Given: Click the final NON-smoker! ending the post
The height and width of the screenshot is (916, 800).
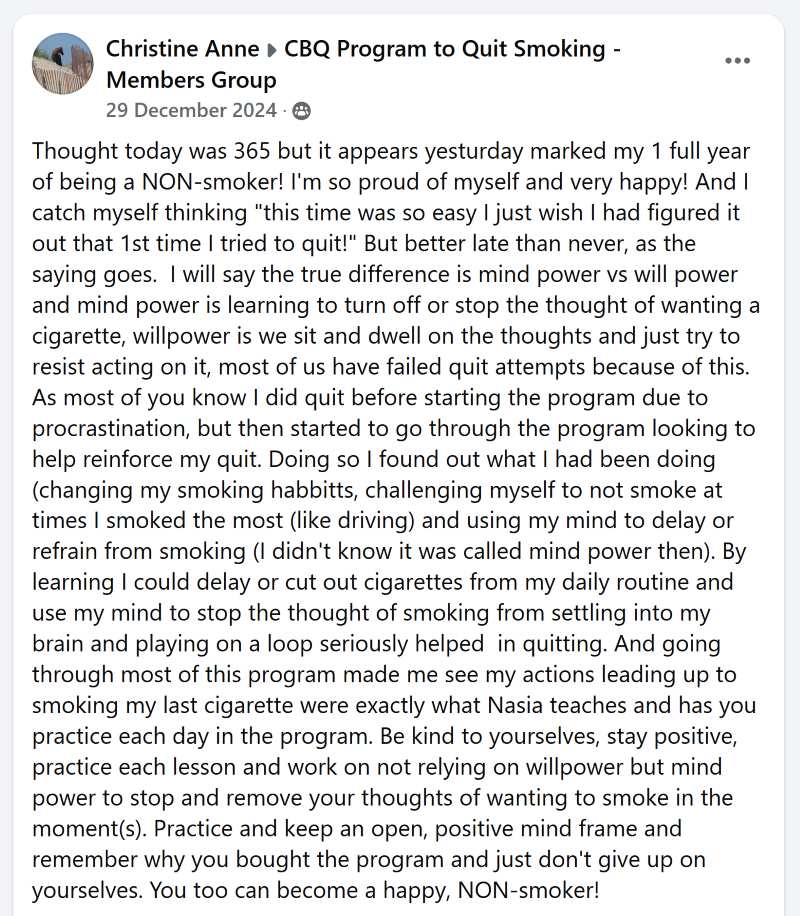Looking at the screenshot, I should pyautogui.click(x=528, y=891).
